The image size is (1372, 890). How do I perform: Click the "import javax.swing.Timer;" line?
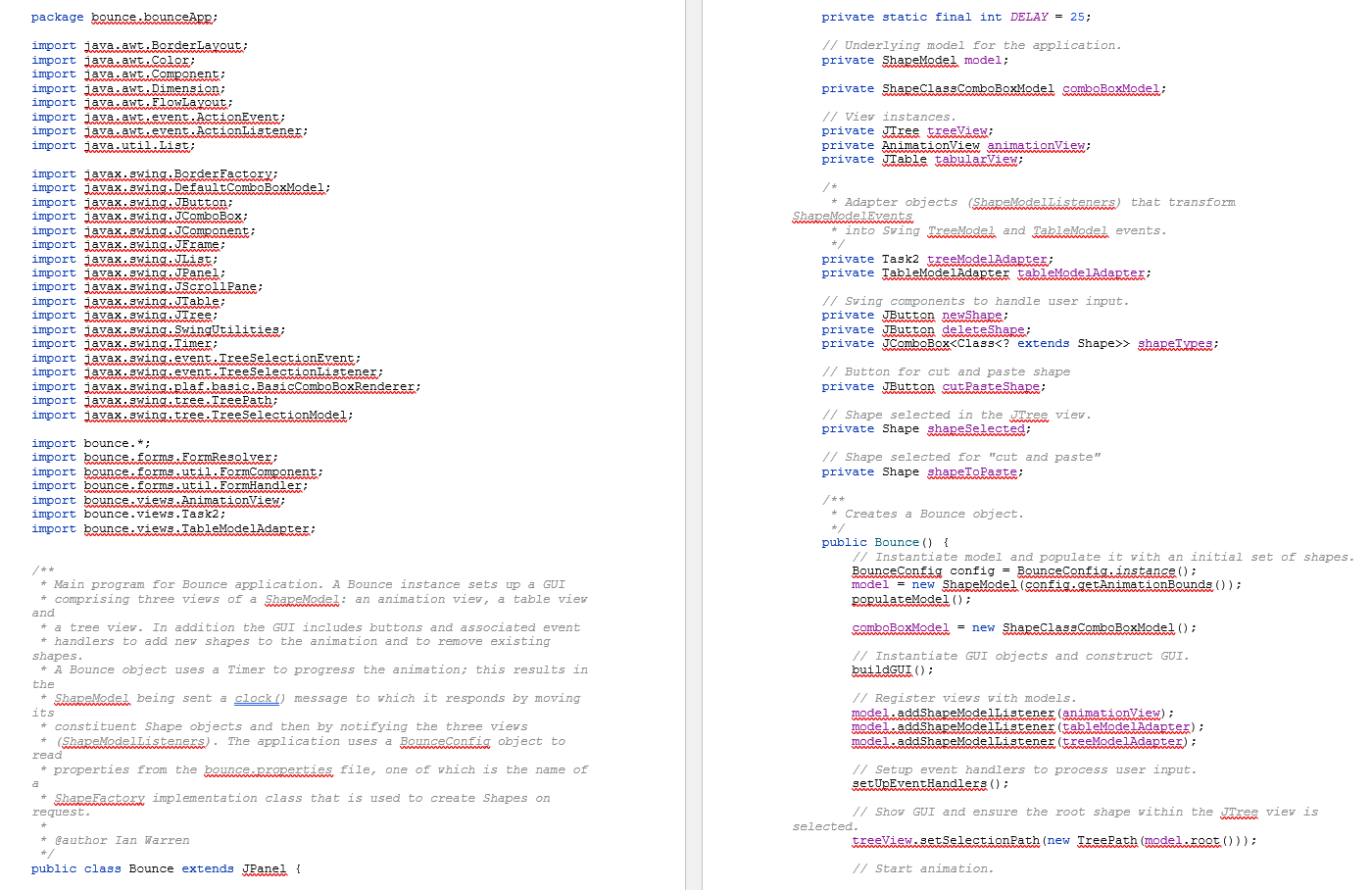(124, 343)
